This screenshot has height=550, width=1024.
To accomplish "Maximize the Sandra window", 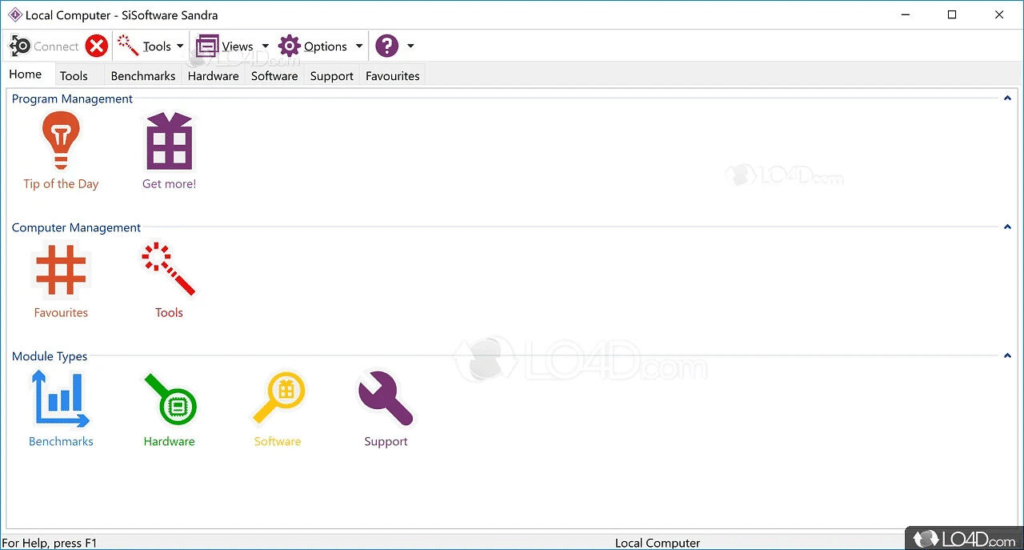I will (952, 14).
